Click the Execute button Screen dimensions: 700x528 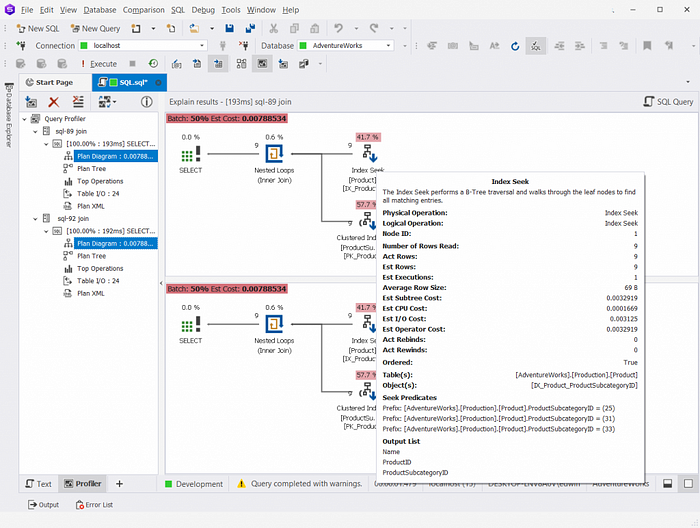[99, 64]
